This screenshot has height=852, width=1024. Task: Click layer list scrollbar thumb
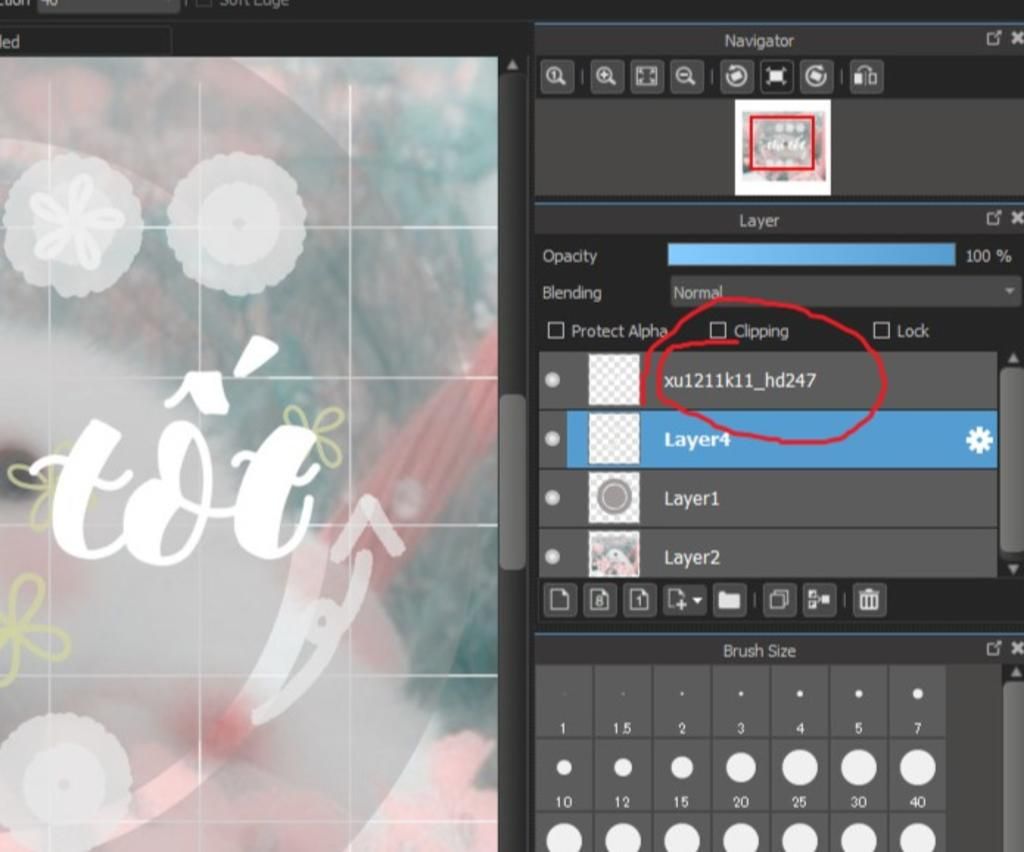click(x=1013, y=461)
